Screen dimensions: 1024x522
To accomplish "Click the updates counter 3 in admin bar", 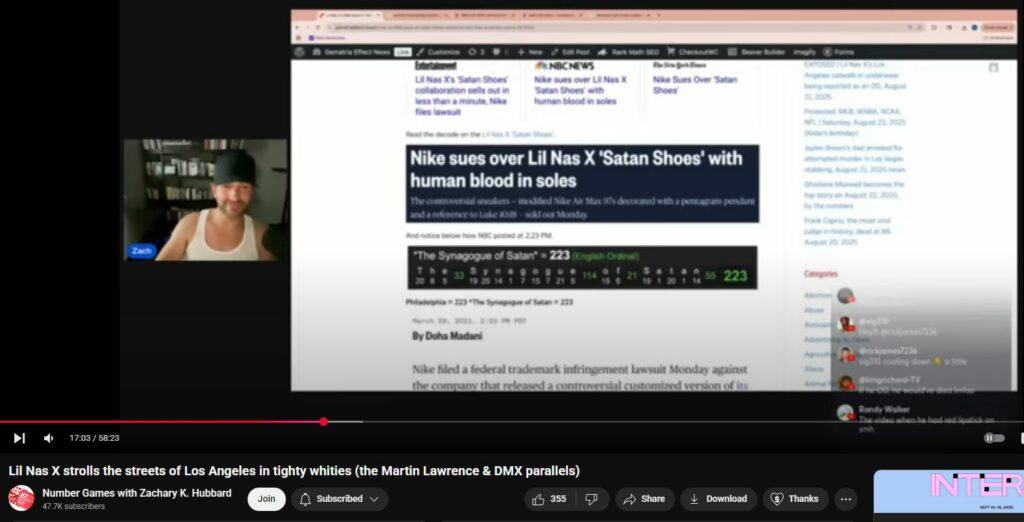I will tap(477, 52).
